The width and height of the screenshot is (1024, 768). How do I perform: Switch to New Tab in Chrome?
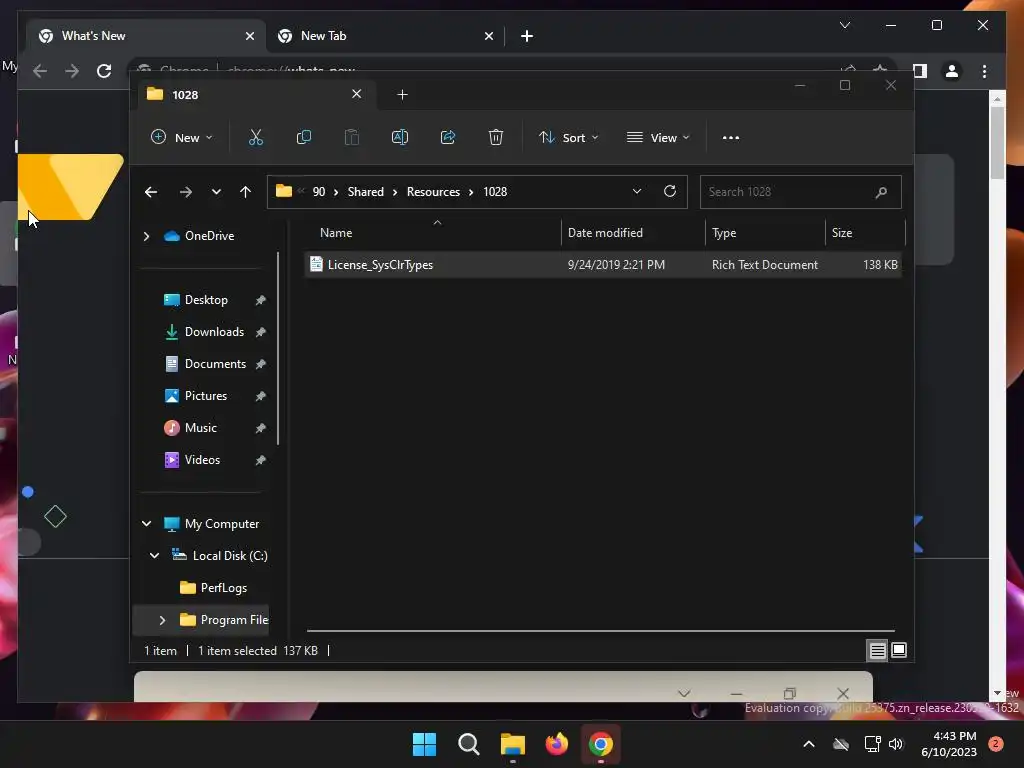(x=385, y=36)
